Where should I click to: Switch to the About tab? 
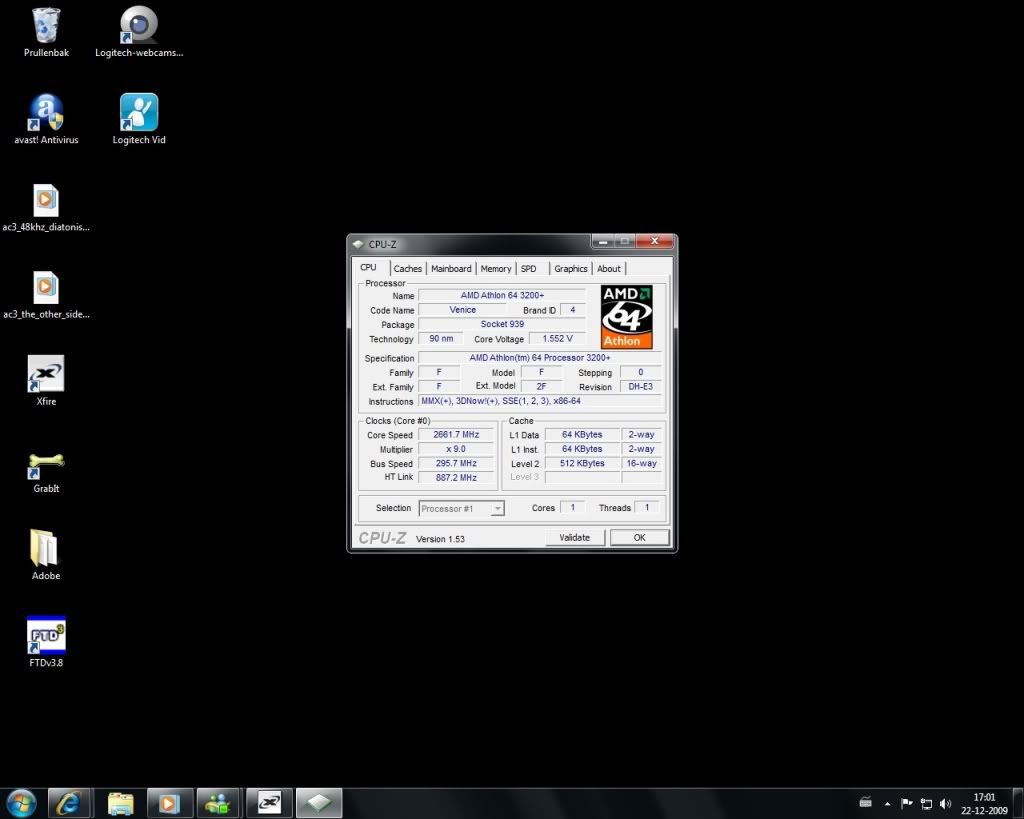[x=609, y=268]
